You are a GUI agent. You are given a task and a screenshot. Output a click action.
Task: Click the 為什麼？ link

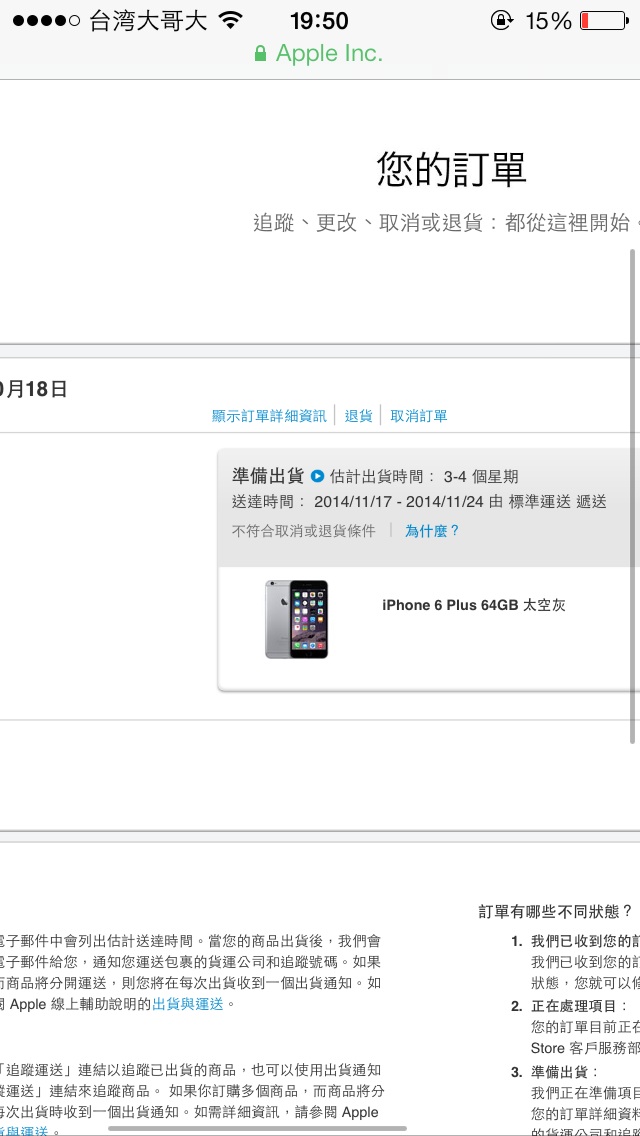coord(432,531)
